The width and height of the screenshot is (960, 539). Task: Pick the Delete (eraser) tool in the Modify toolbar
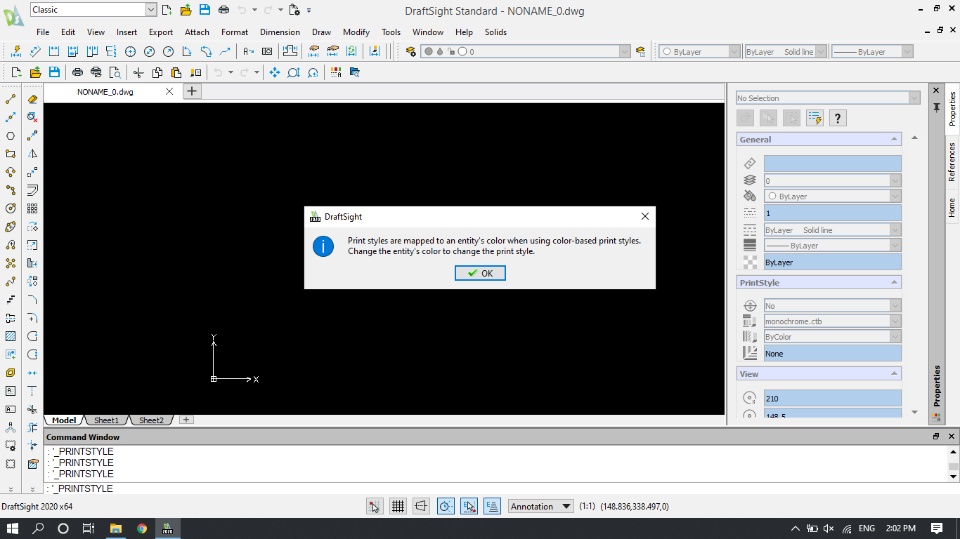(x=32, y=99)
